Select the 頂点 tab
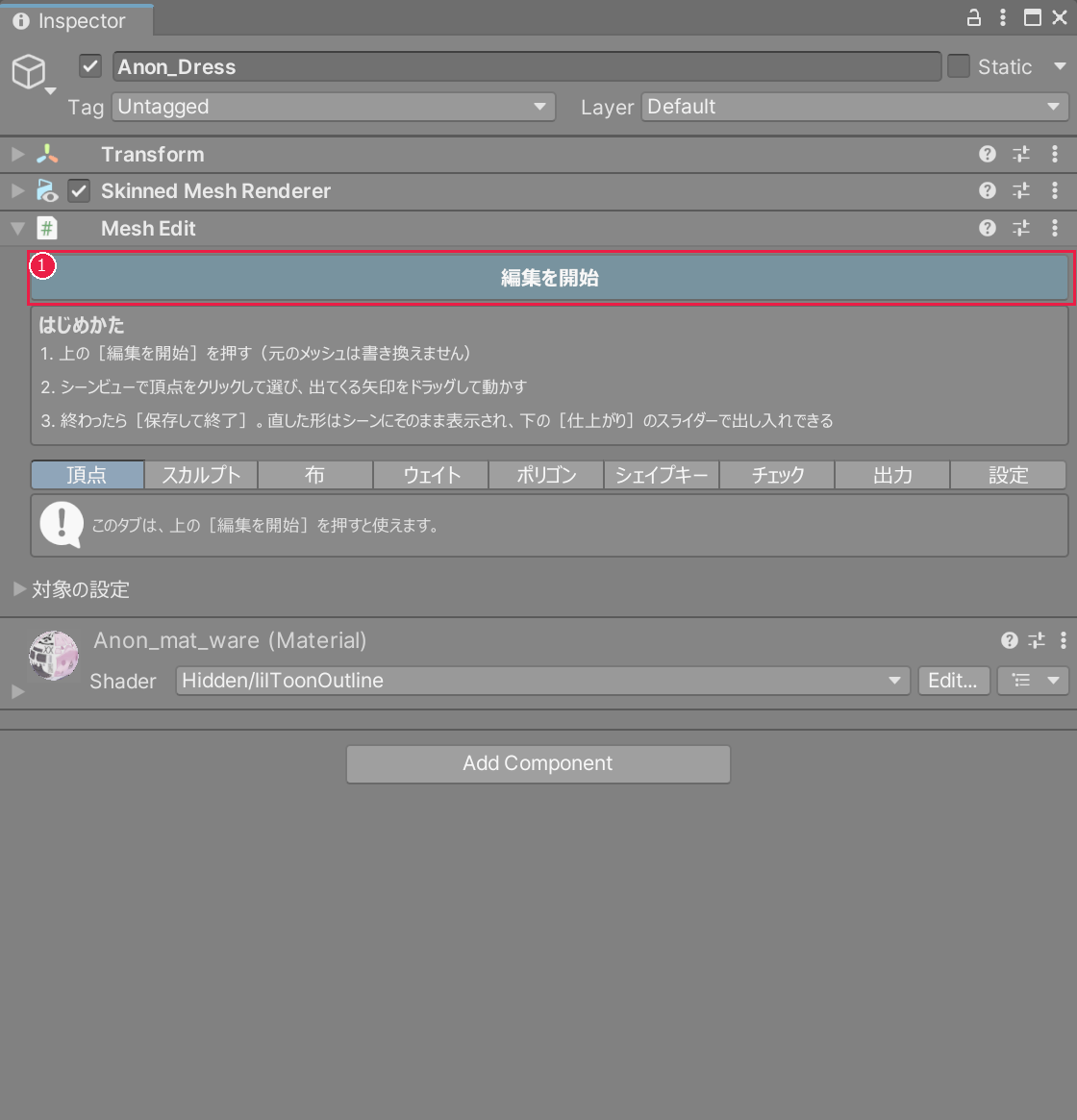Viewport: 1077px width, 1120px height. pos(88,475)
